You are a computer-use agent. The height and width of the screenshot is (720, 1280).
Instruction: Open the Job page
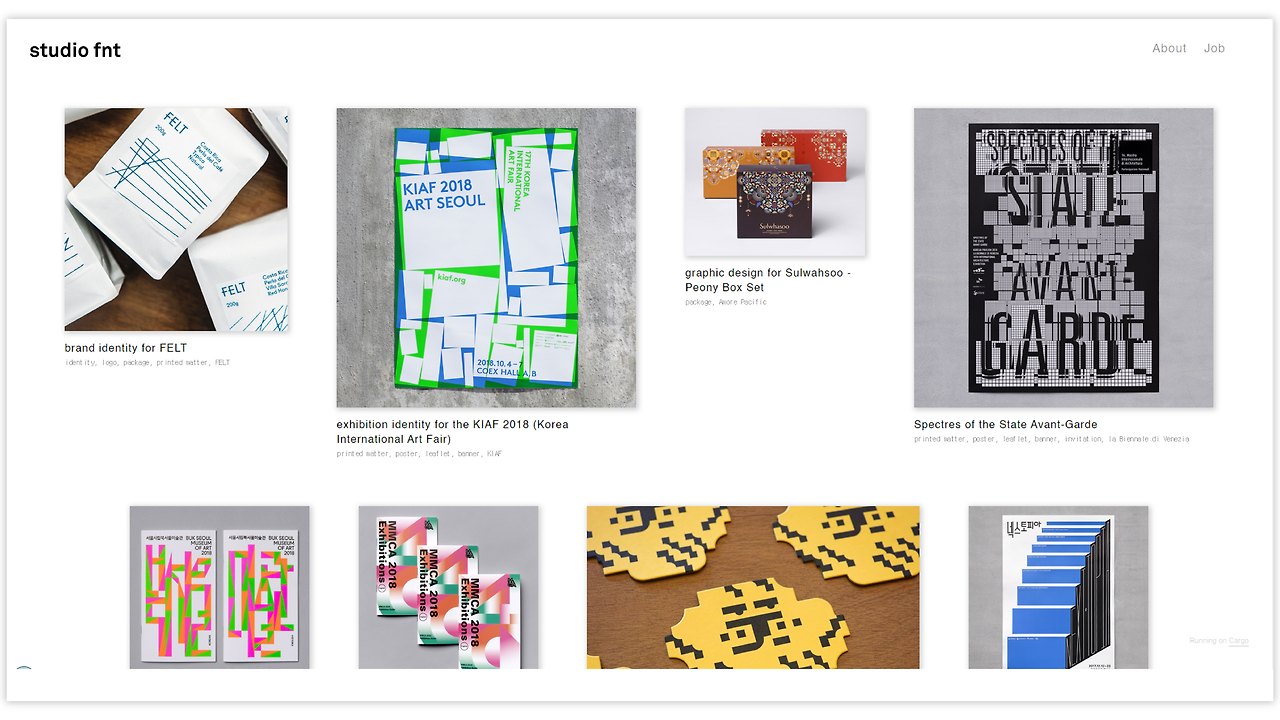pyautogui.click(x=1214, y=48)
